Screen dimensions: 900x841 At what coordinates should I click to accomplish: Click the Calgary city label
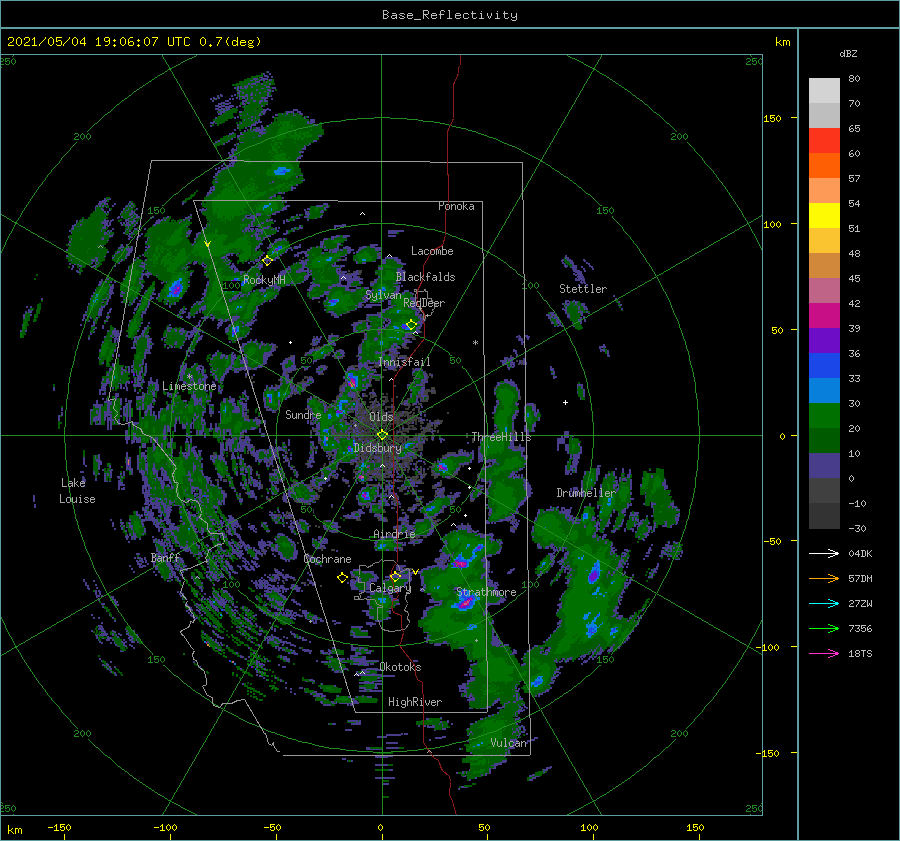(390, 588)
